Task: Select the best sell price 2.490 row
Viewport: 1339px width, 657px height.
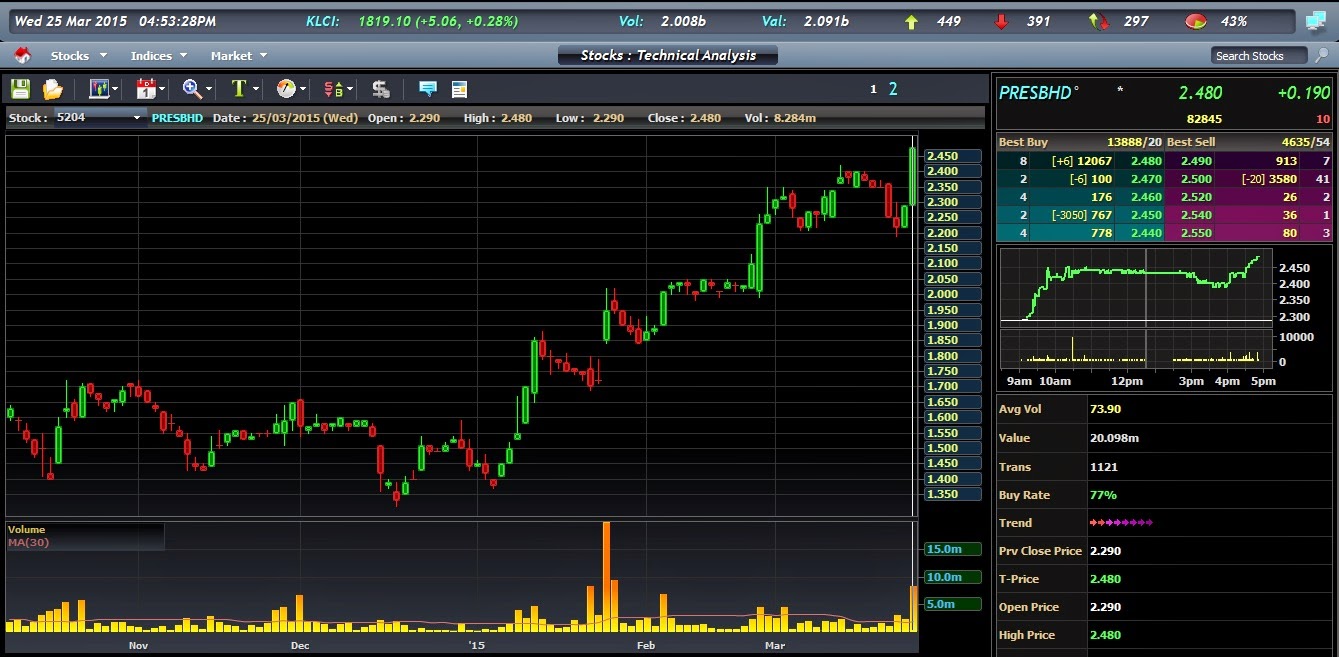Action: pos(1248,161)
